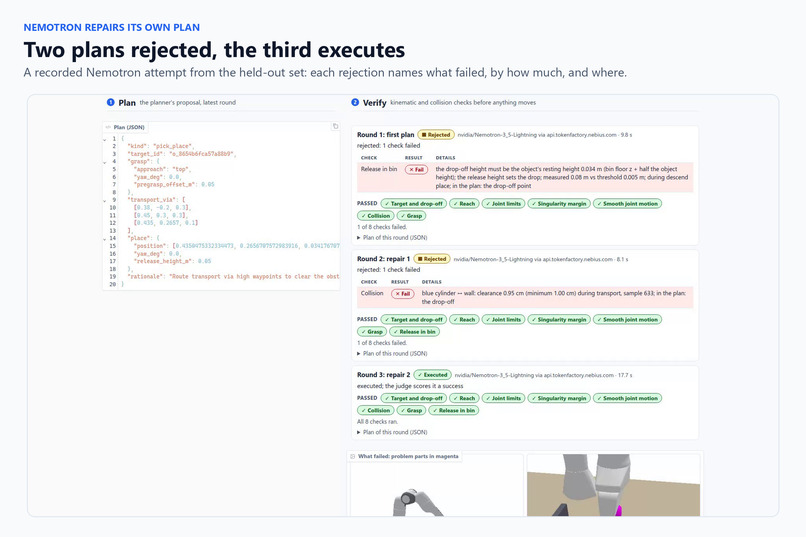Viewport: 806px width, 537px height.
Task: Click the Fail badge in the Release in bin row
Action: [x=416, y=170]
